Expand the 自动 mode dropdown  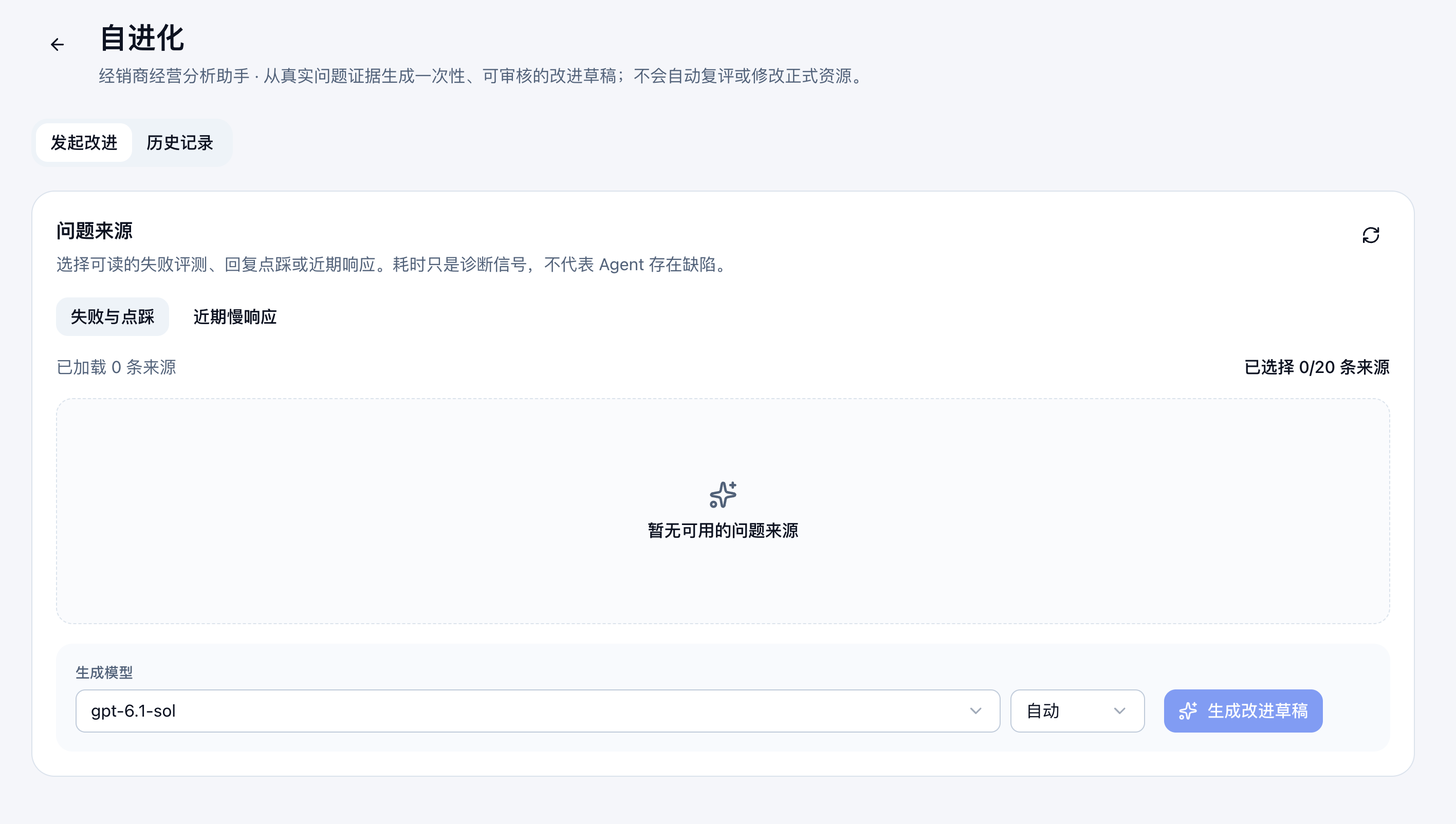1077,711
